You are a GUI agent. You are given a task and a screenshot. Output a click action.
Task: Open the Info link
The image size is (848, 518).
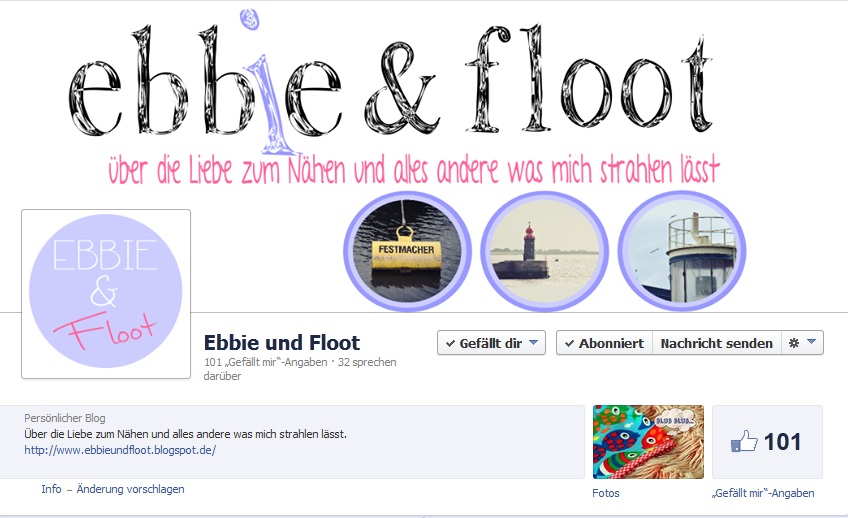[x=51, y=489]
